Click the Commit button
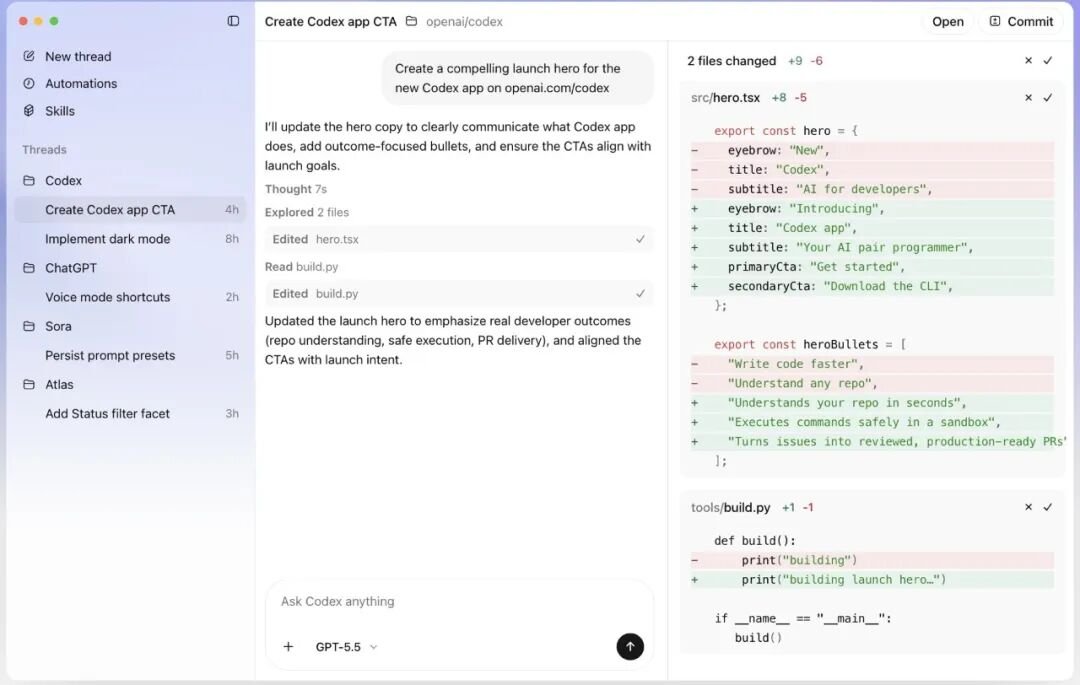The height and width of the screenshot is (685, 1080). (1022, 21)
